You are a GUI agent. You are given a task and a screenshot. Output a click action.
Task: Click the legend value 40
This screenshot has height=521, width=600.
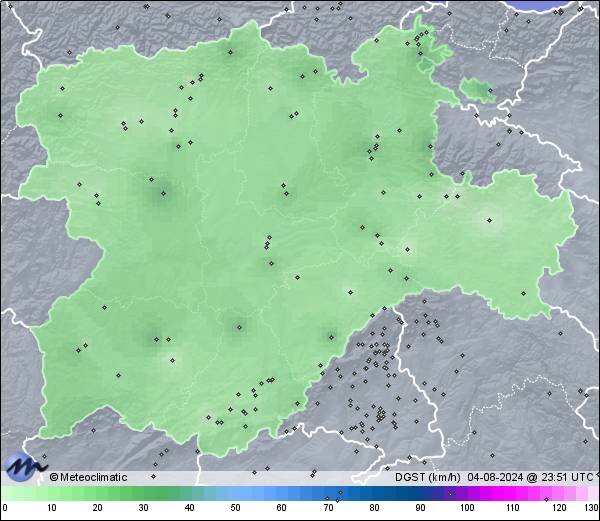pyautogui.click(x=189, y=508)
